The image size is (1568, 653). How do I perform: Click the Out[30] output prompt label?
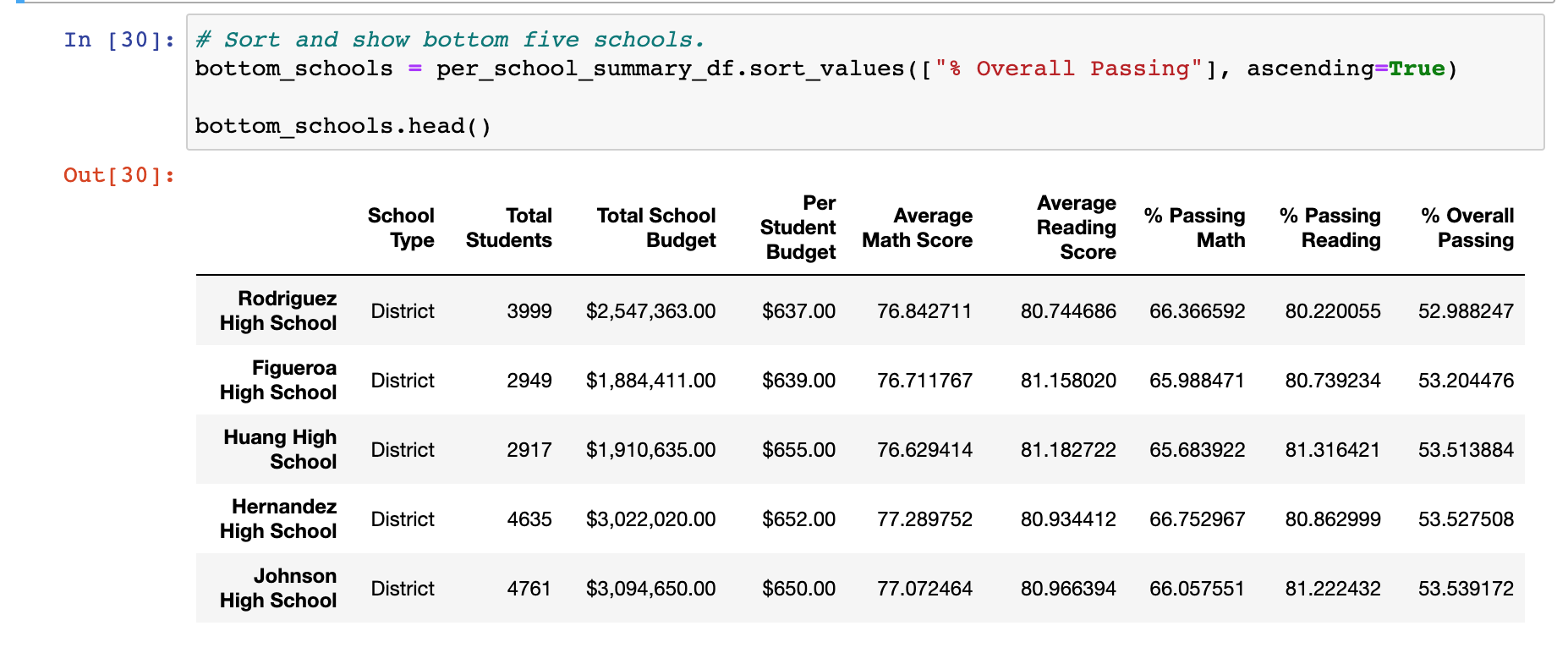[x=119, y=175]
